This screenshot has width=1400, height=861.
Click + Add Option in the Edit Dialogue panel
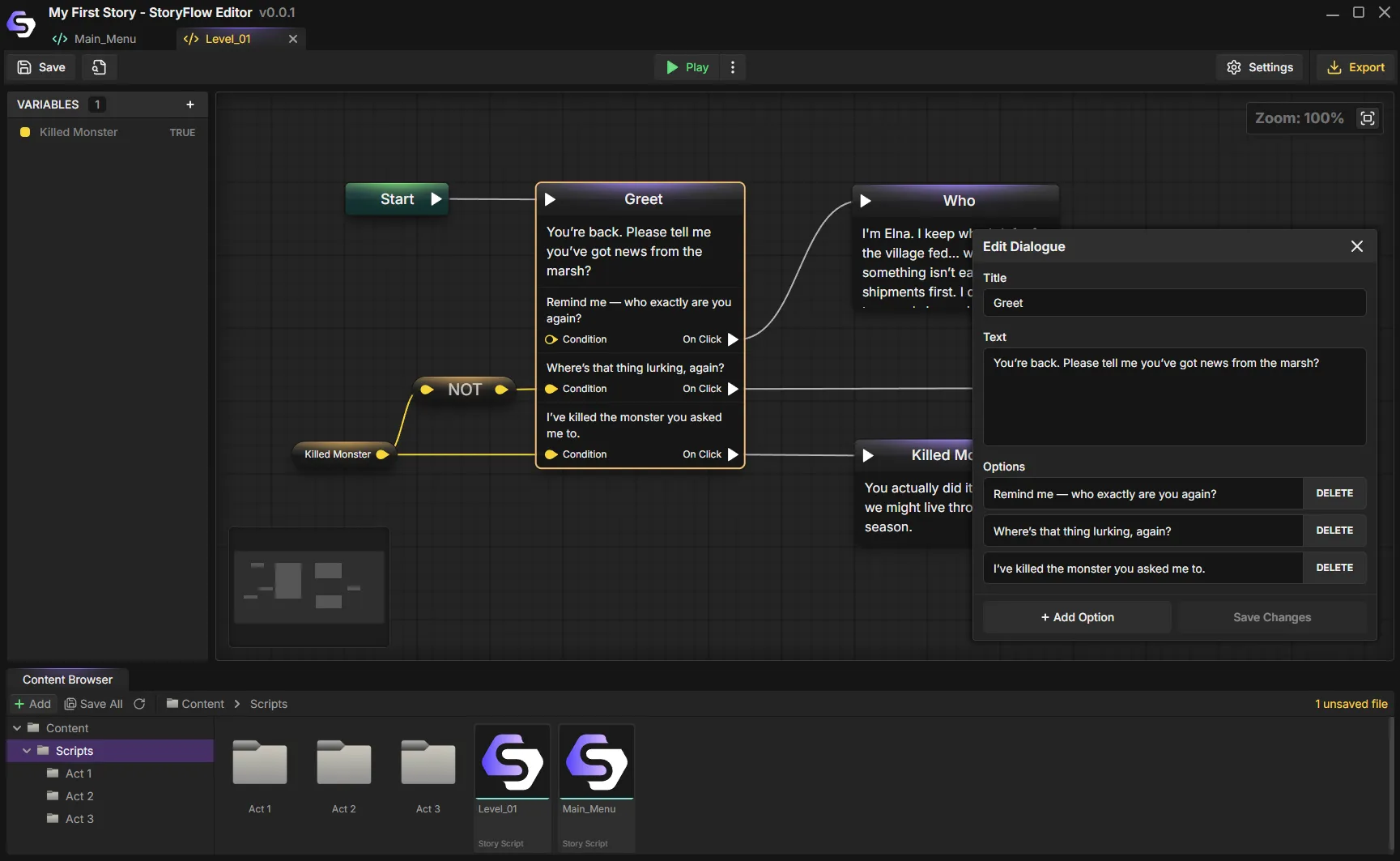(x=1077, y=616)
